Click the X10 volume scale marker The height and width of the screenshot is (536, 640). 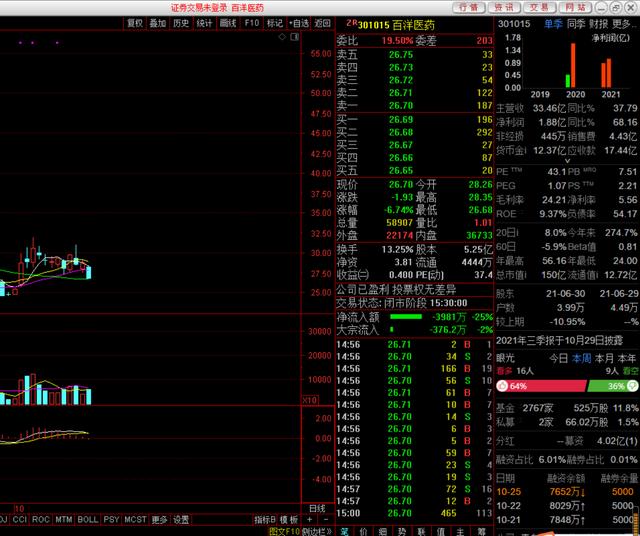pyautogui.click(x=310, y=400)
